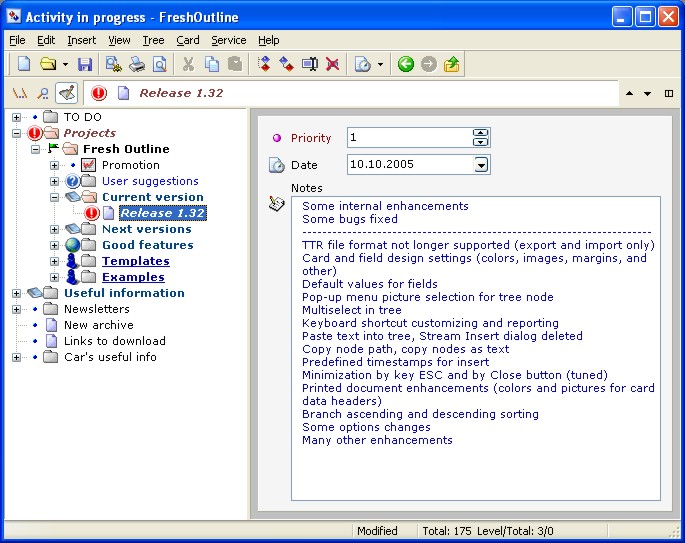
Task: Open the File menu
Action: pos(17,40)
